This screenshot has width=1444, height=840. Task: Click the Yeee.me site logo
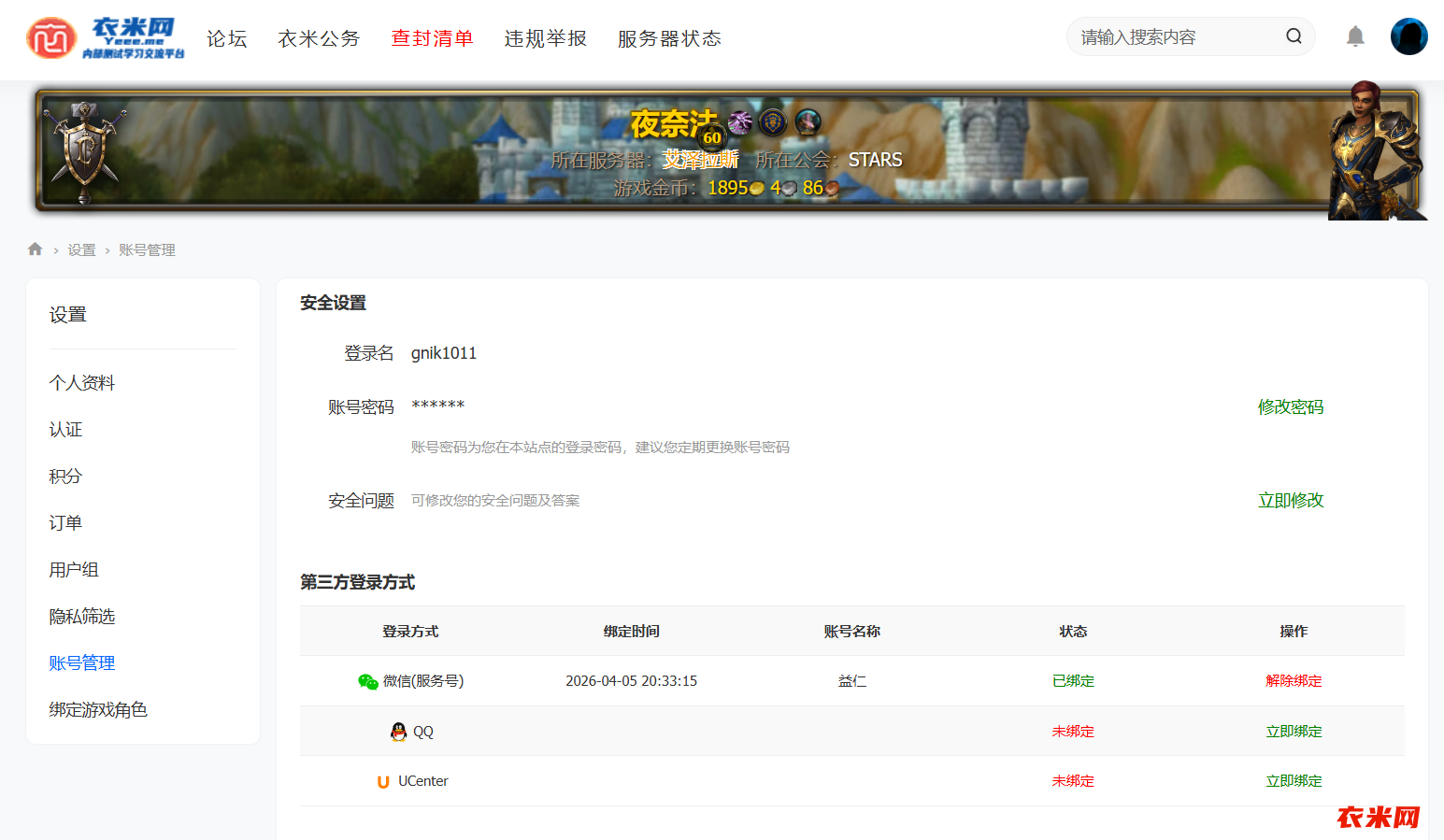[x=106, y=38]
